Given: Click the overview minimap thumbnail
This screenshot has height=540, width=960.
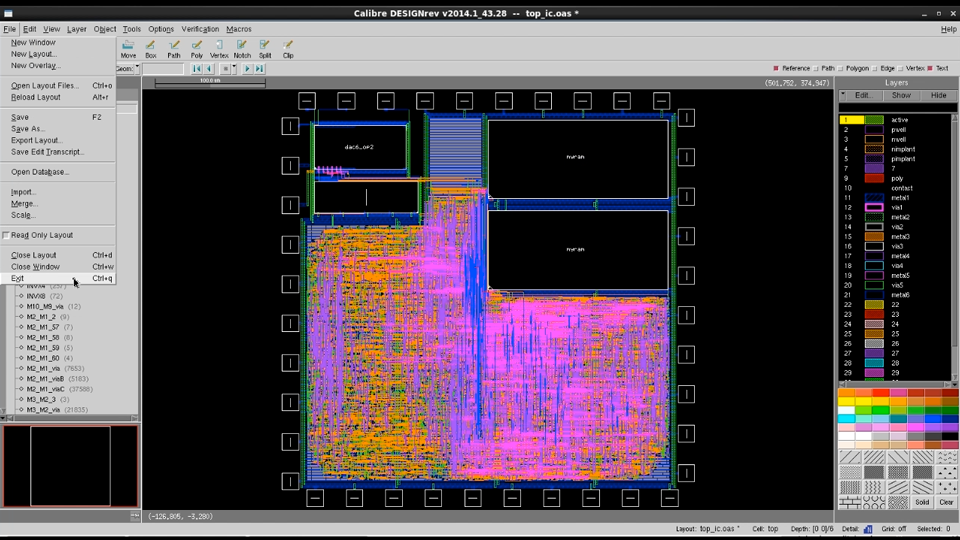Looking at the screenshot, I should [70, 466].
